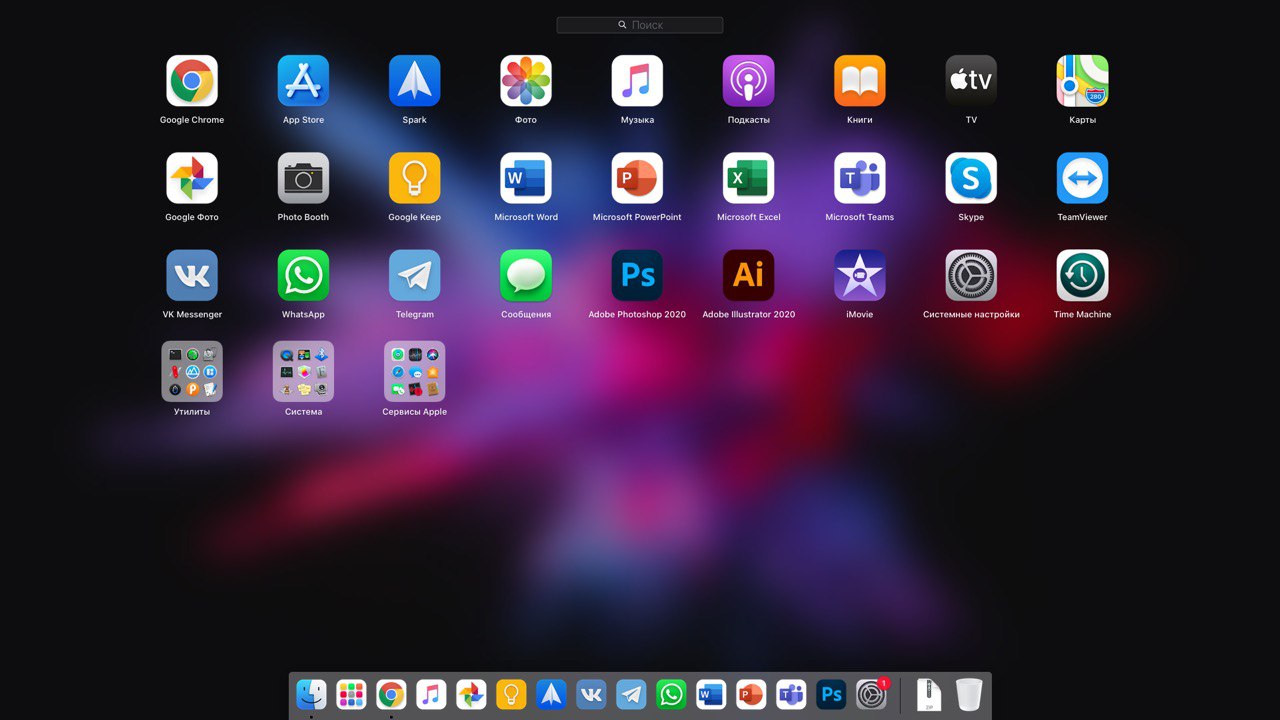The image size is (1280, 720).
Task: Open the Фото app in Launchpad
Action: [x=526, y=81]
